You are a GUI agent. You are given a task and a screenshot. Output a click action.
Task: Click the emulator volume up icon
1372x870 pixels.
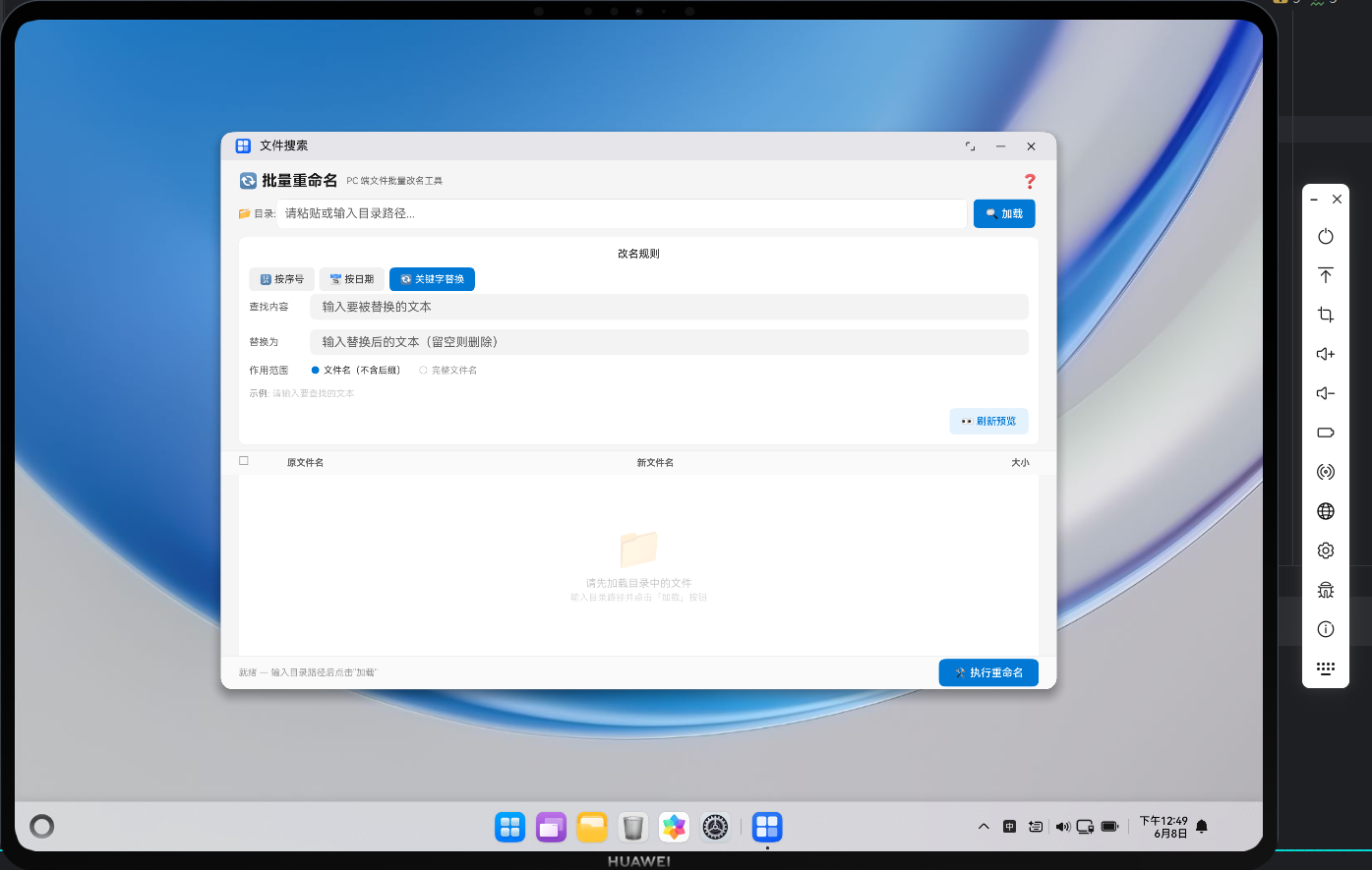pos(1326,354)
